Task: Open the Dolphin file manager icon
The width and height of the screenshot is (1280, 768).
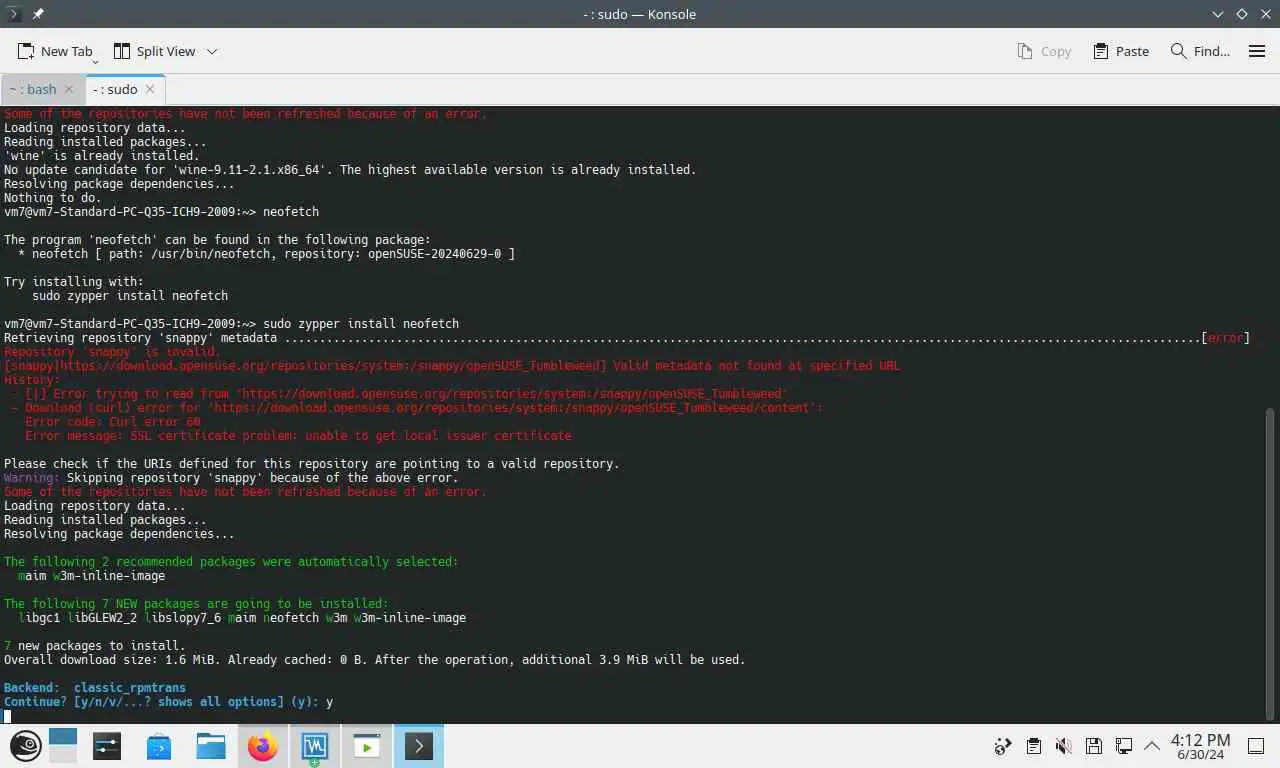Action: [211, 746]
